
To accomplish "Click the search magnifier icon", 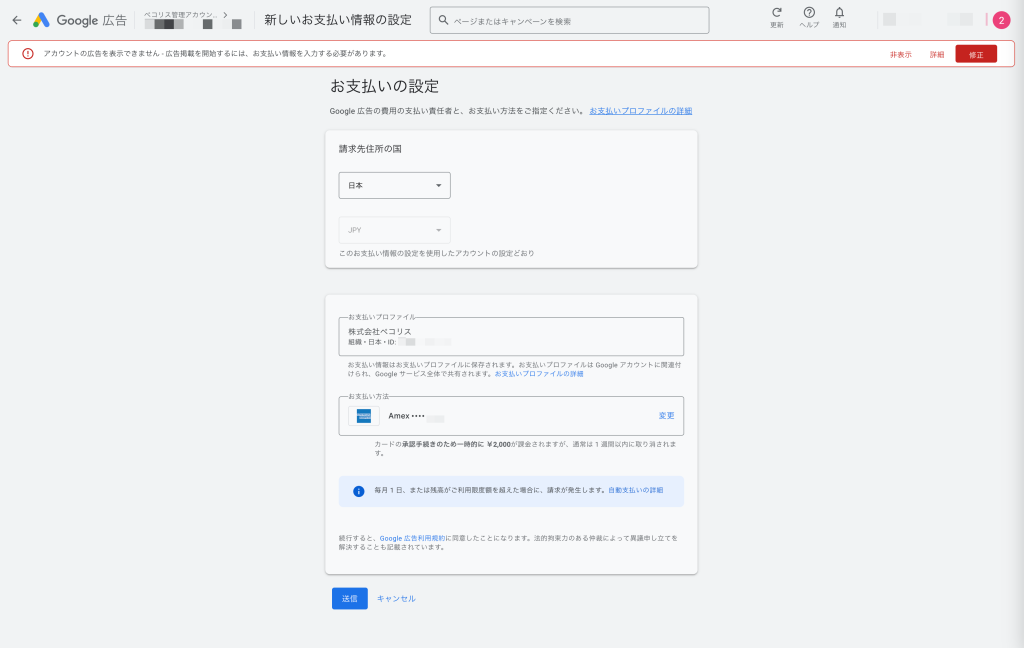I will tap(443, 20).
